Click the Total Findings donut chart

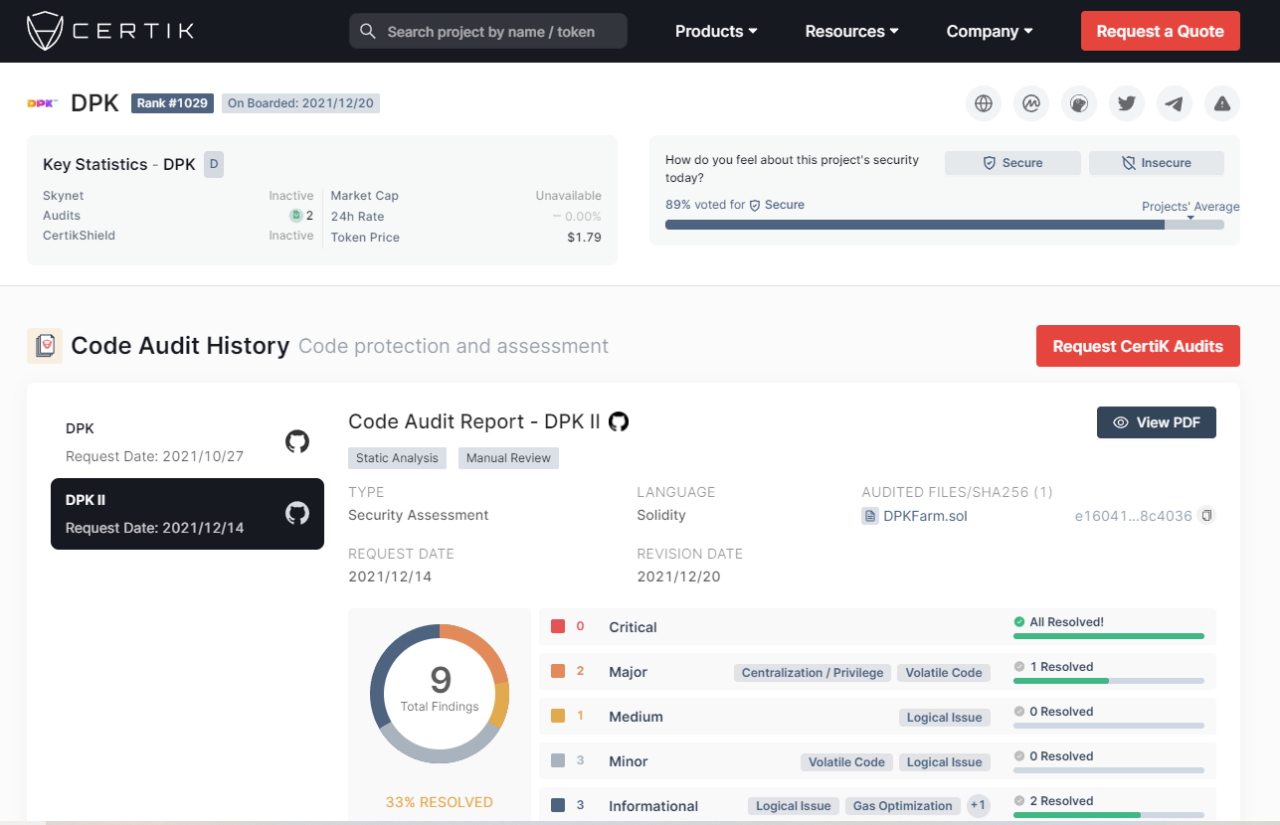coord(440,694)
